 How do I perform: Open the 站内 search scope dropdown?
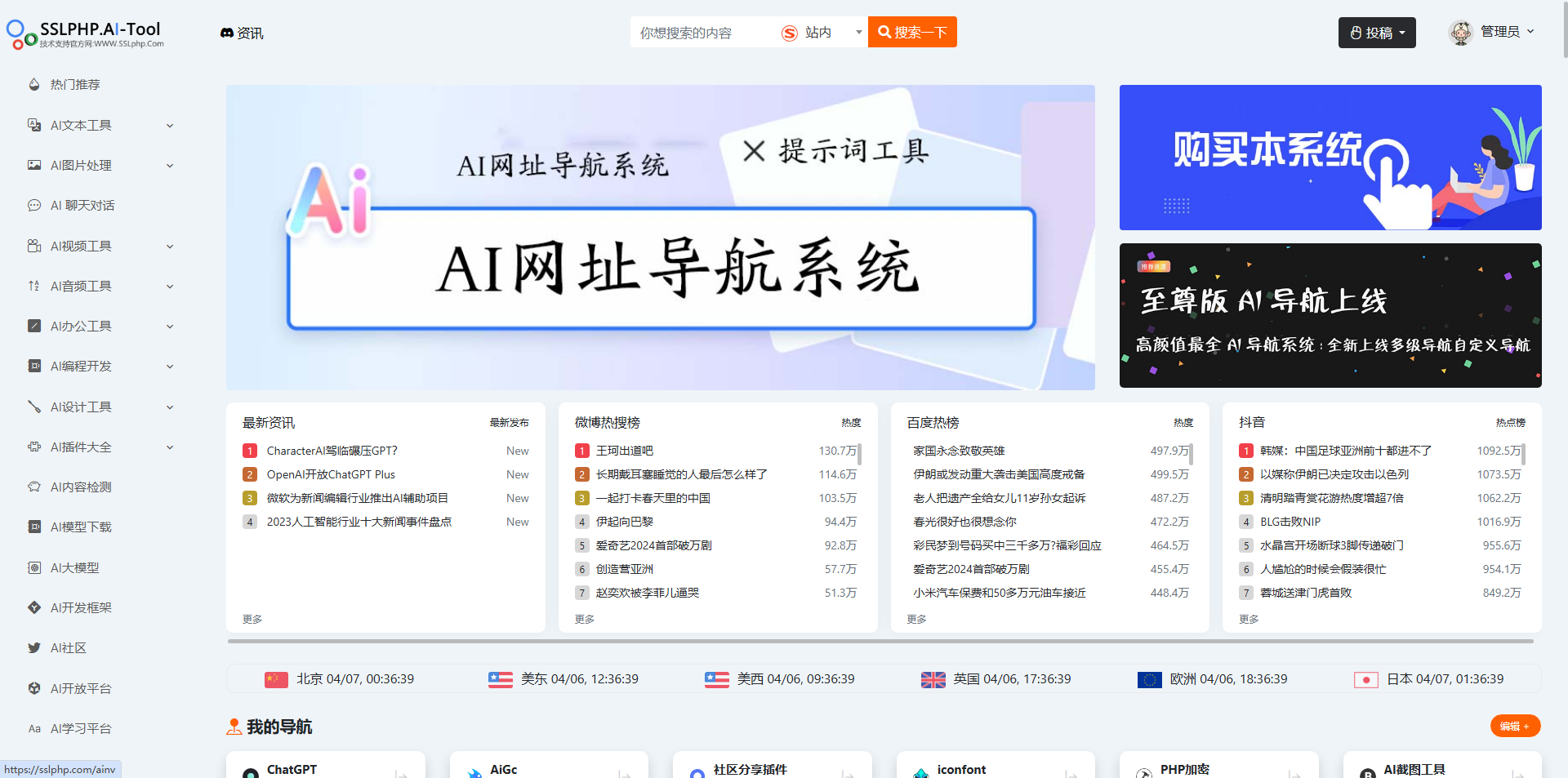coord(822,32)
